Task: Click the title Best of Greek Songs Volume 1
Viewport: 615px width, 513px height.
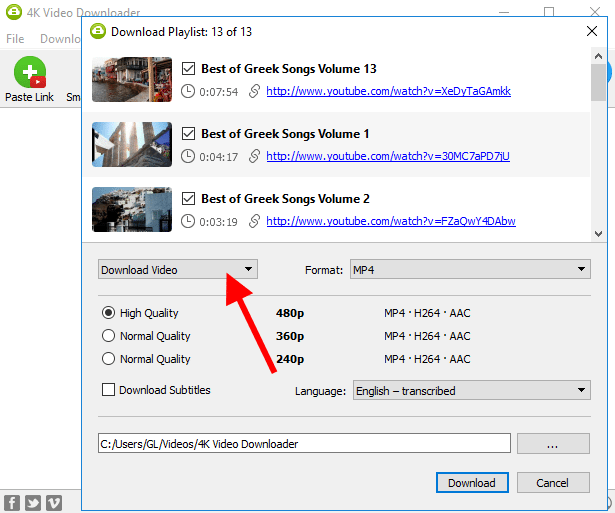Action: [x=285, y=134]
